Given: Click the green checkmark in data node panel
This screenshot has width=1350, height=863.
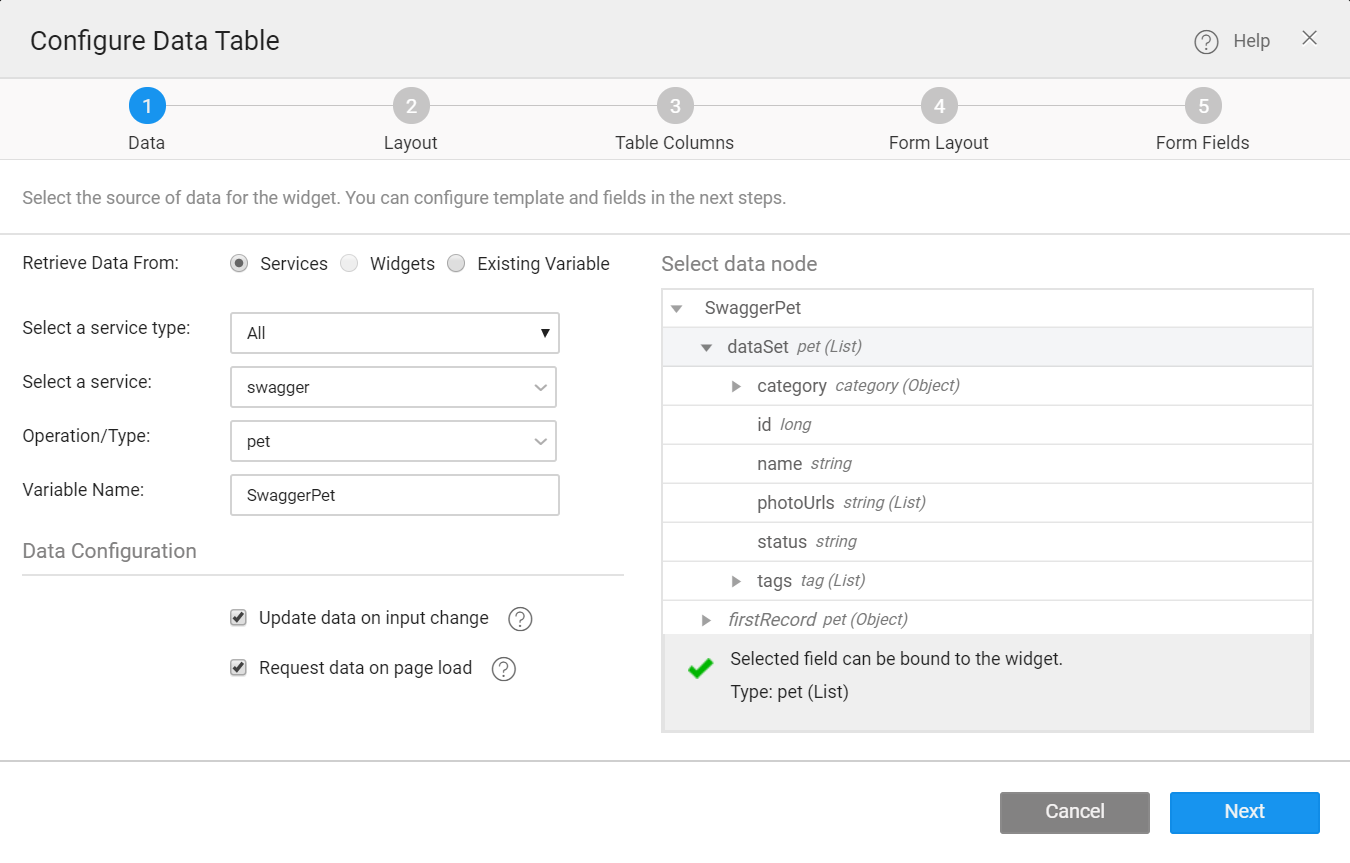Looking at the screenshot, I should (x=698, y=668).
